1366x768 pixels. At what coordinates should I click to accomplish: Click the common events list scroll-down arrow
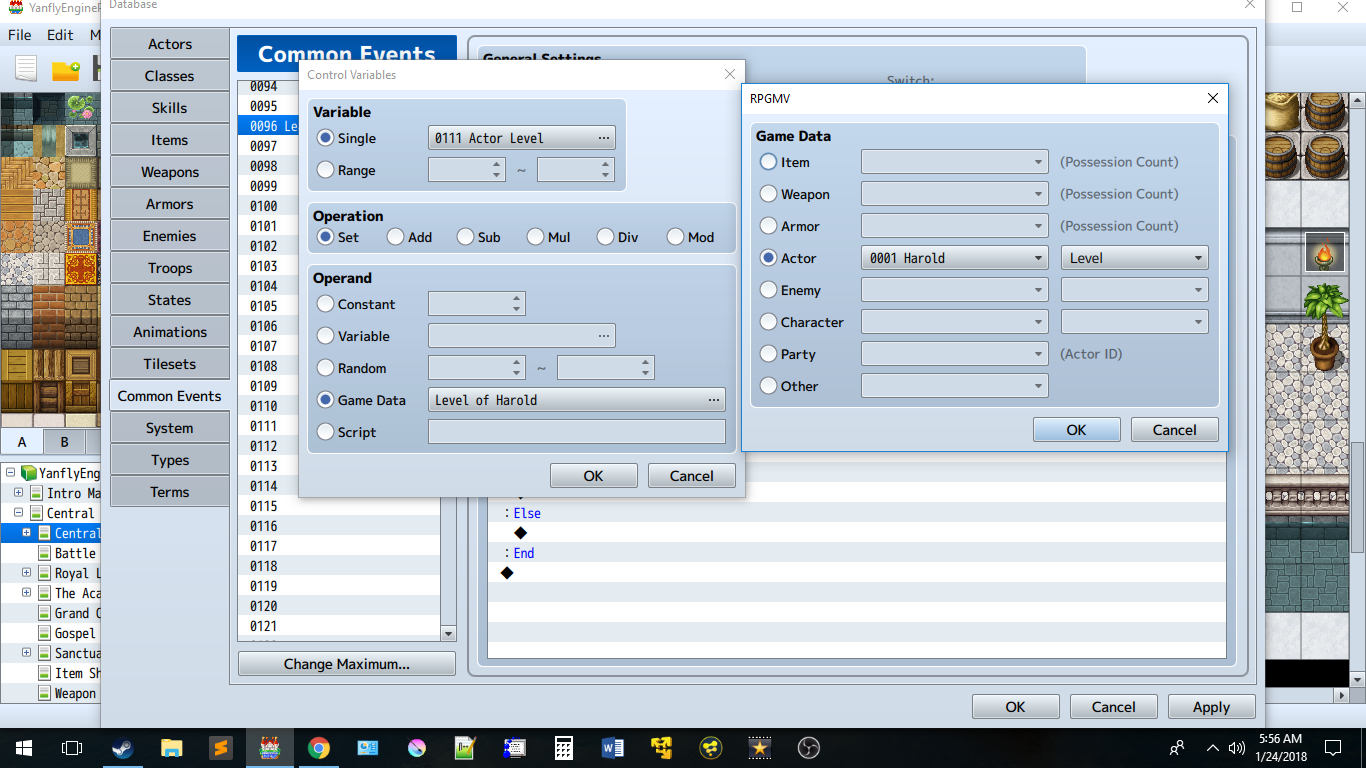click(448, 634)
